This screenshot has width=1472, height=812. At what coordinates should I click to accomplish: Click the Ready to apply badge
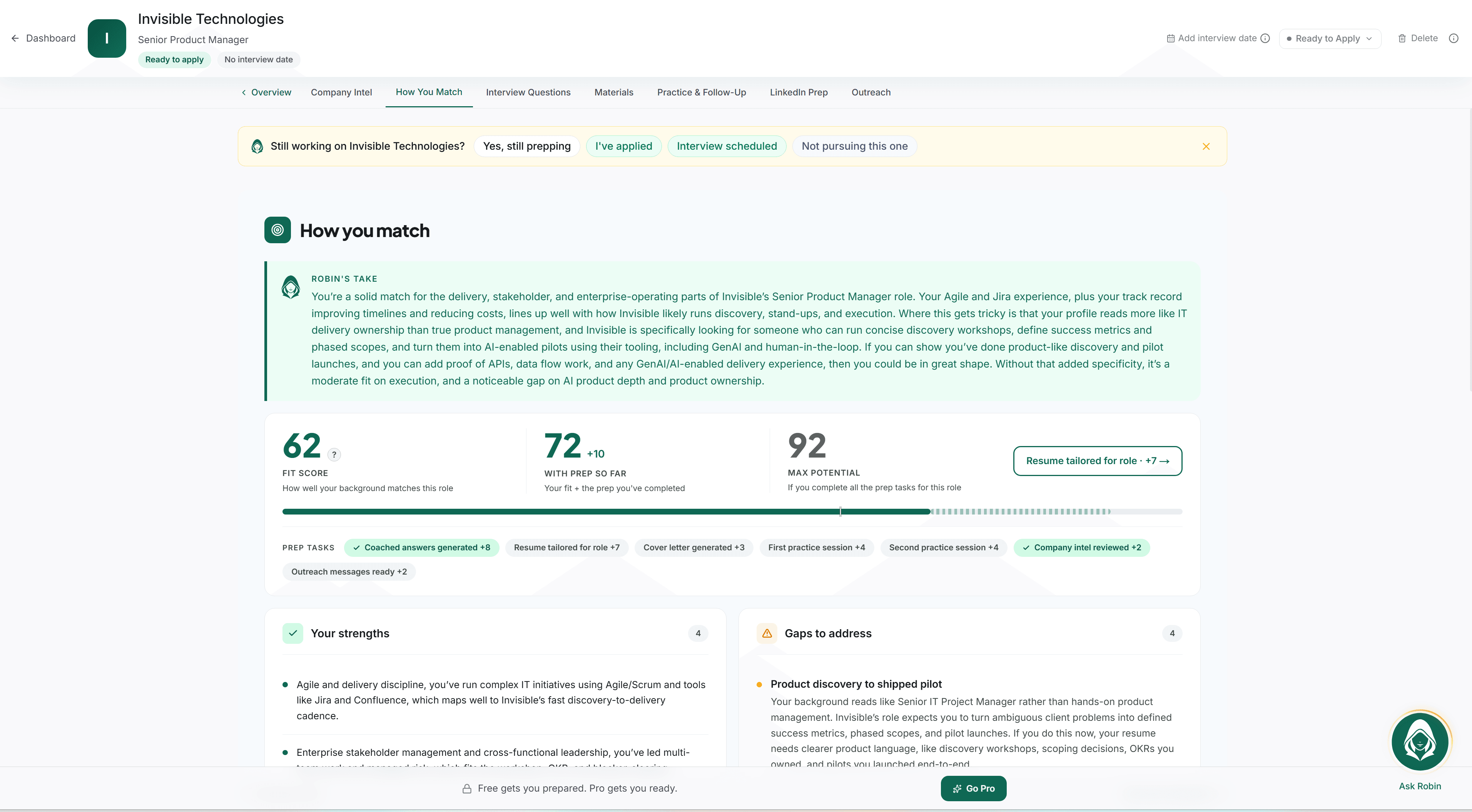pyautogui.click(x=174, y=59)
